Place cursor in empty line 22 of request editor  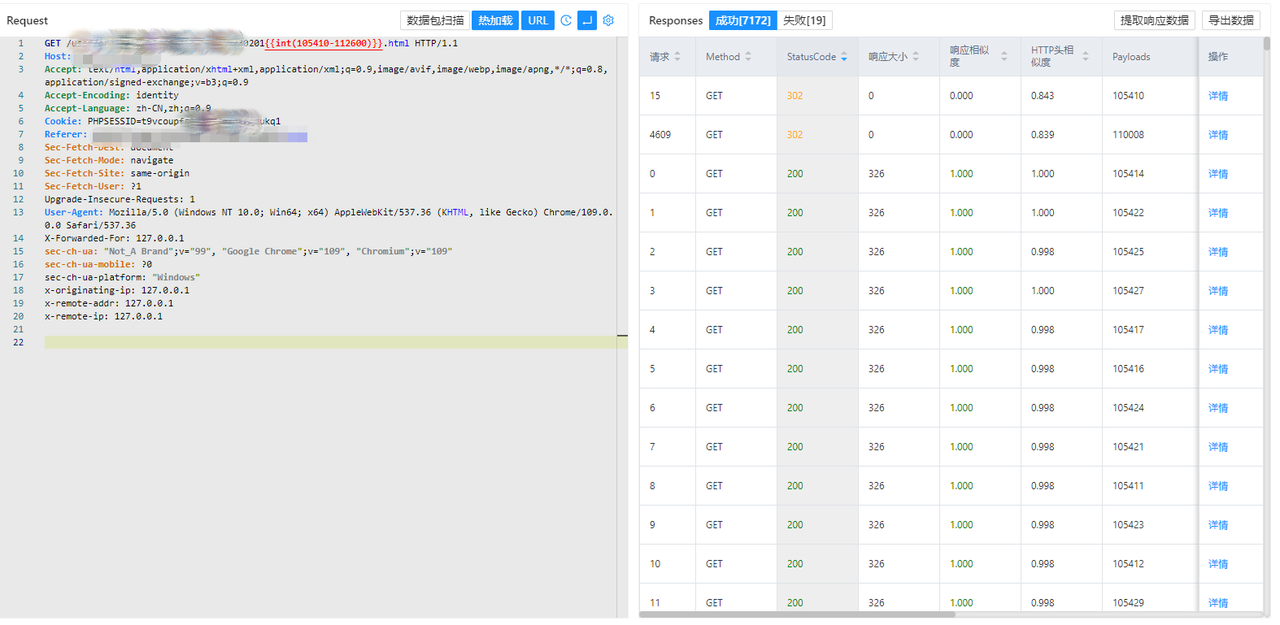pyautogui.click(x=330, y=342)
